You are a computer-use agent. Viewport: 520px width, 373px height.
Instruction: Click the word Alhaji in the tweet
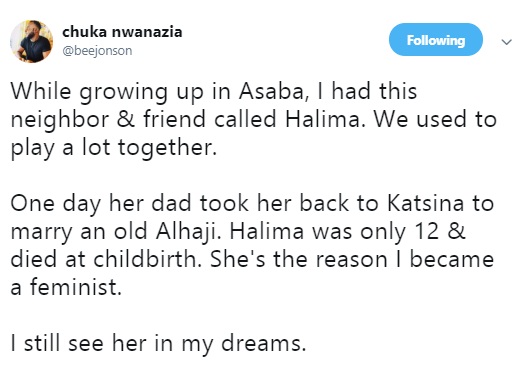[x=189, y=231]
